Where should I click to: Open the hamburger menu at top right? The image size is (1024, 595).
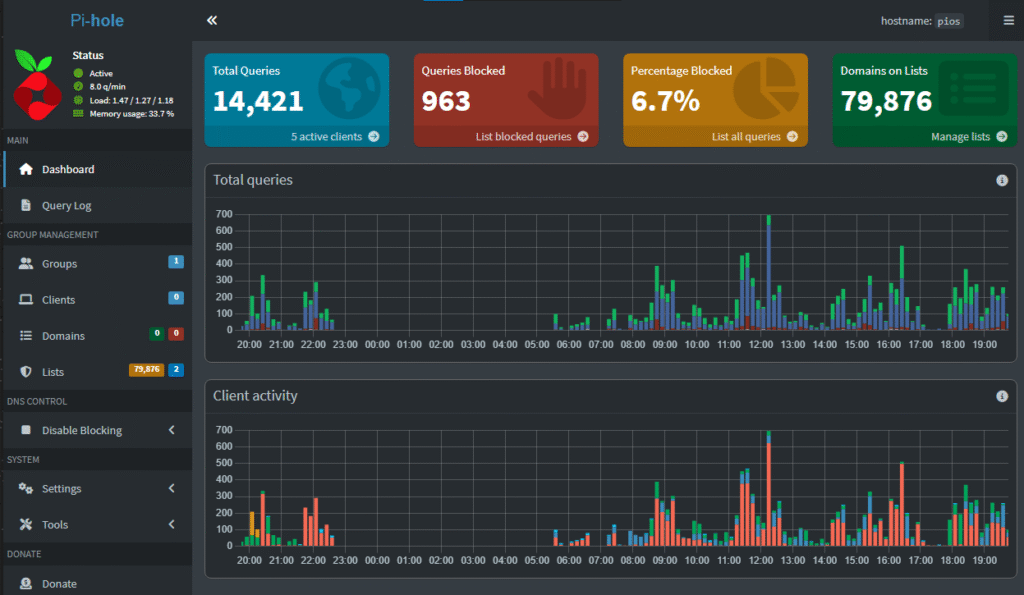pyautogui.click(x=1007, y=20)
